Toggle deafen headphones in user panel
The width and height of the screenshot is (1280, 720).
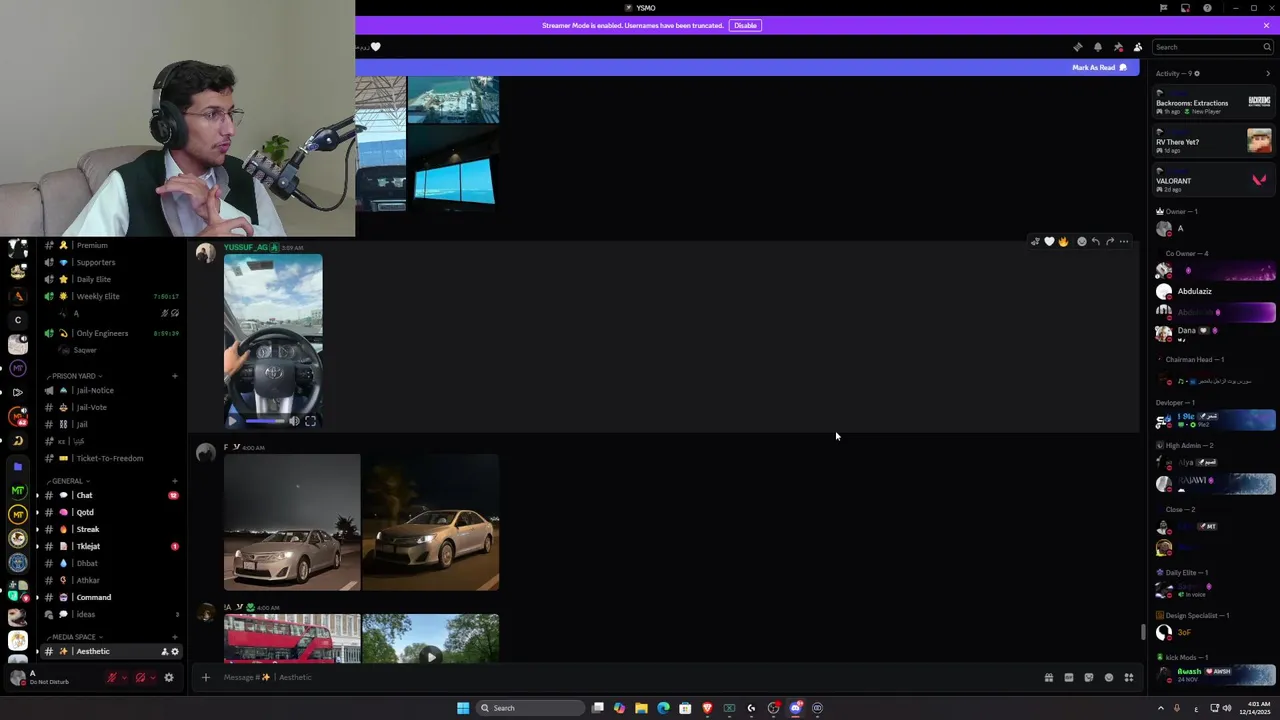click(x=140, y=677)
